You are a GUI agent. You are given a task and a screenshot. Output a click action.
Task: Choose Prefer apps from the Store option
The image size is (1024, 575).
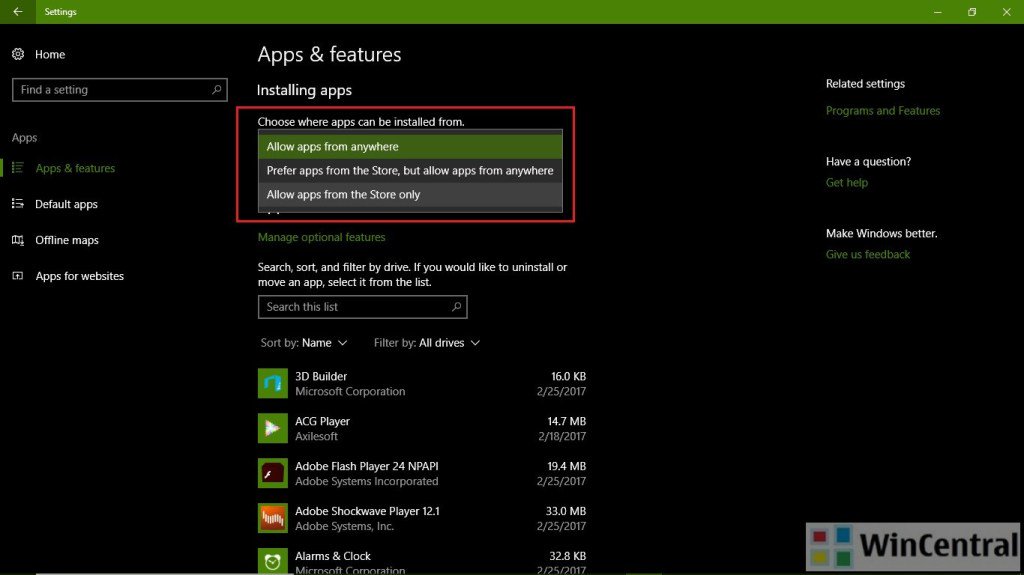pyautogui.click(x=410, y=171)
